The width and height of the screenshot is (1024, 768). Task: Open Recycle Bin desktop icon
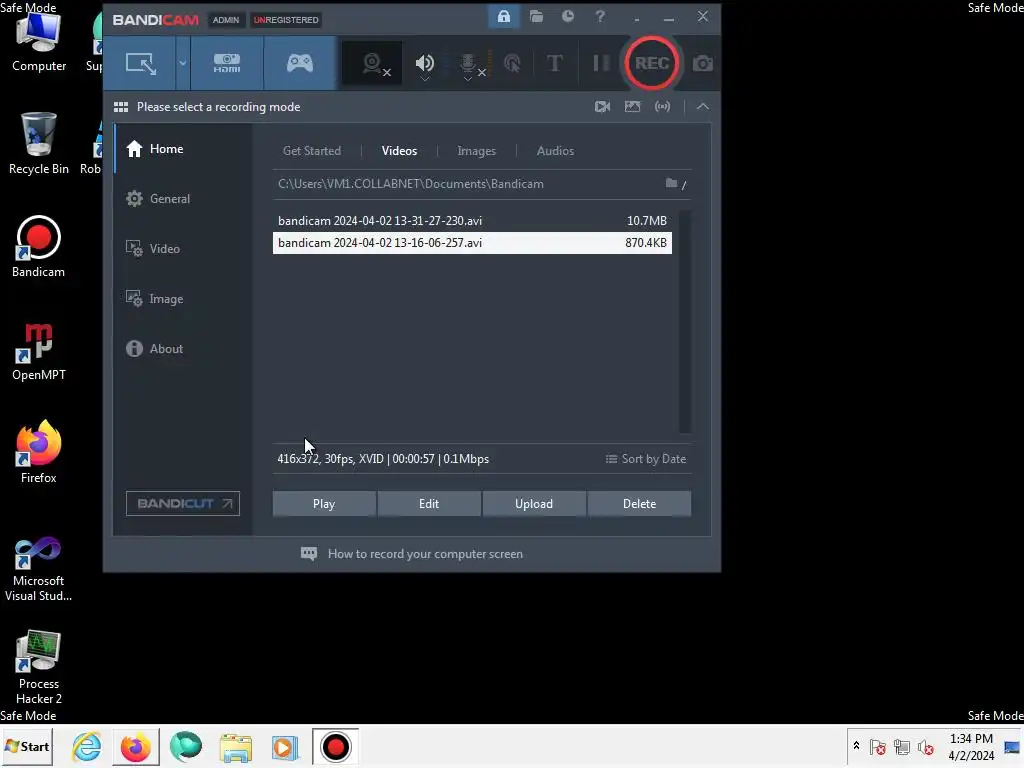[x=39, y=143]
